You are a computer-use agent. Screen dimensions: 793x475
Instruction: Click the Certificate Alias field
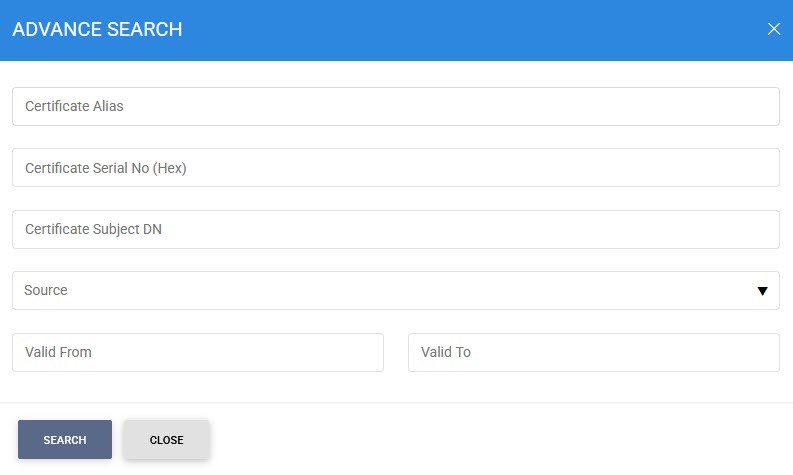tap(395, 106)
